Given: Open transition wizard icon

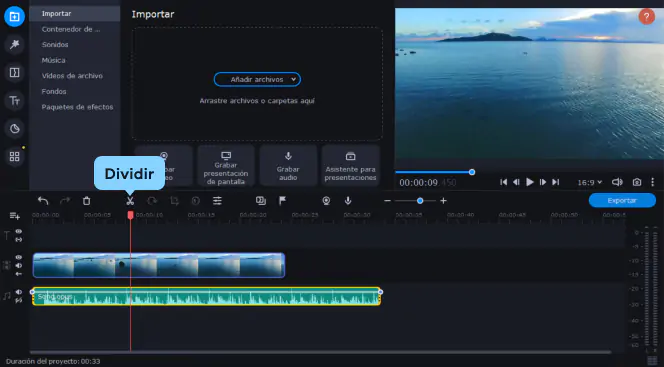Looking at the screenshot, I should [x=261, y=201].
